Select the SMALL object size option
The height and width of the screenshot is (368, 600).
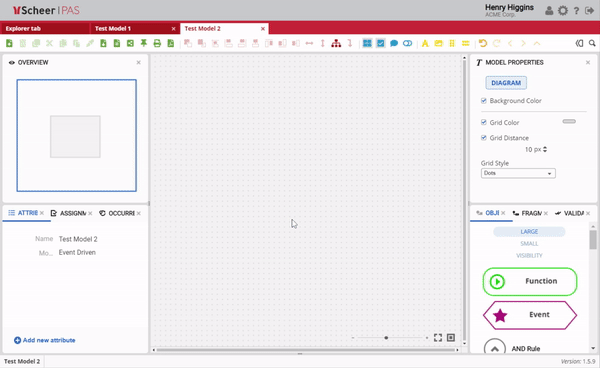[x=529, y=243]
